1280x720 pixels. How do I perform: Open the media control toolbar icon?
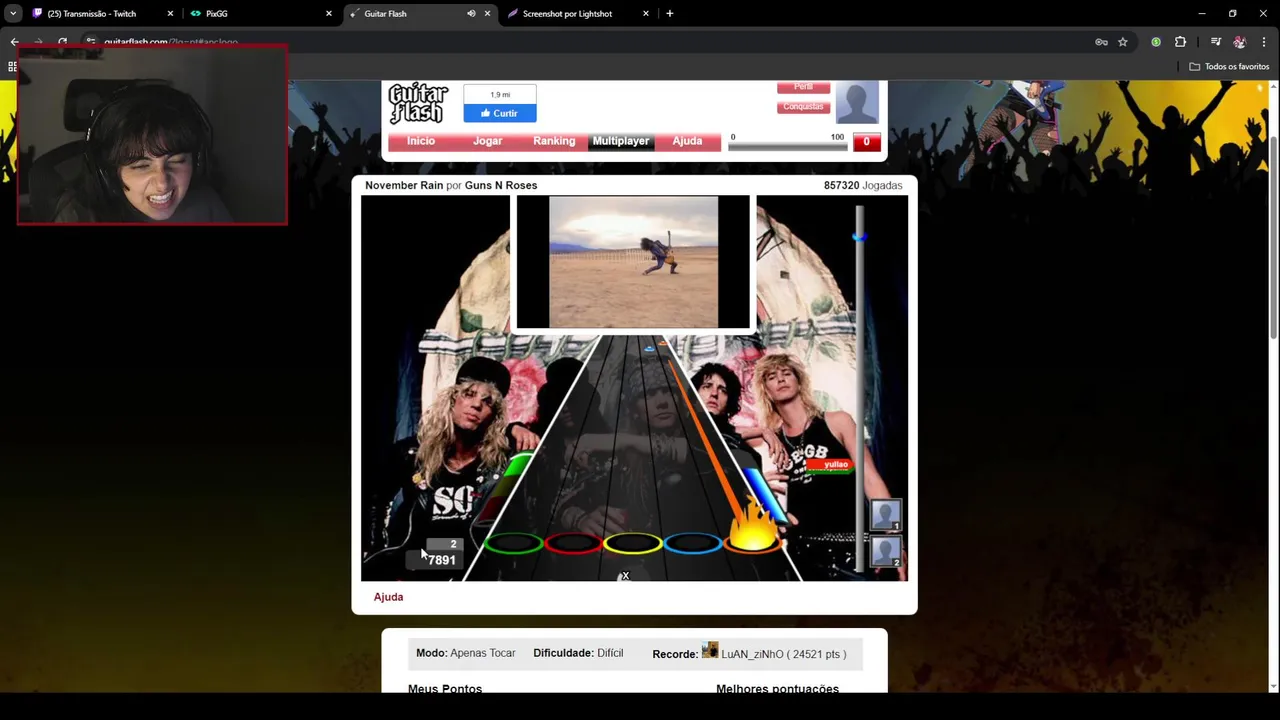point(1215,42)
